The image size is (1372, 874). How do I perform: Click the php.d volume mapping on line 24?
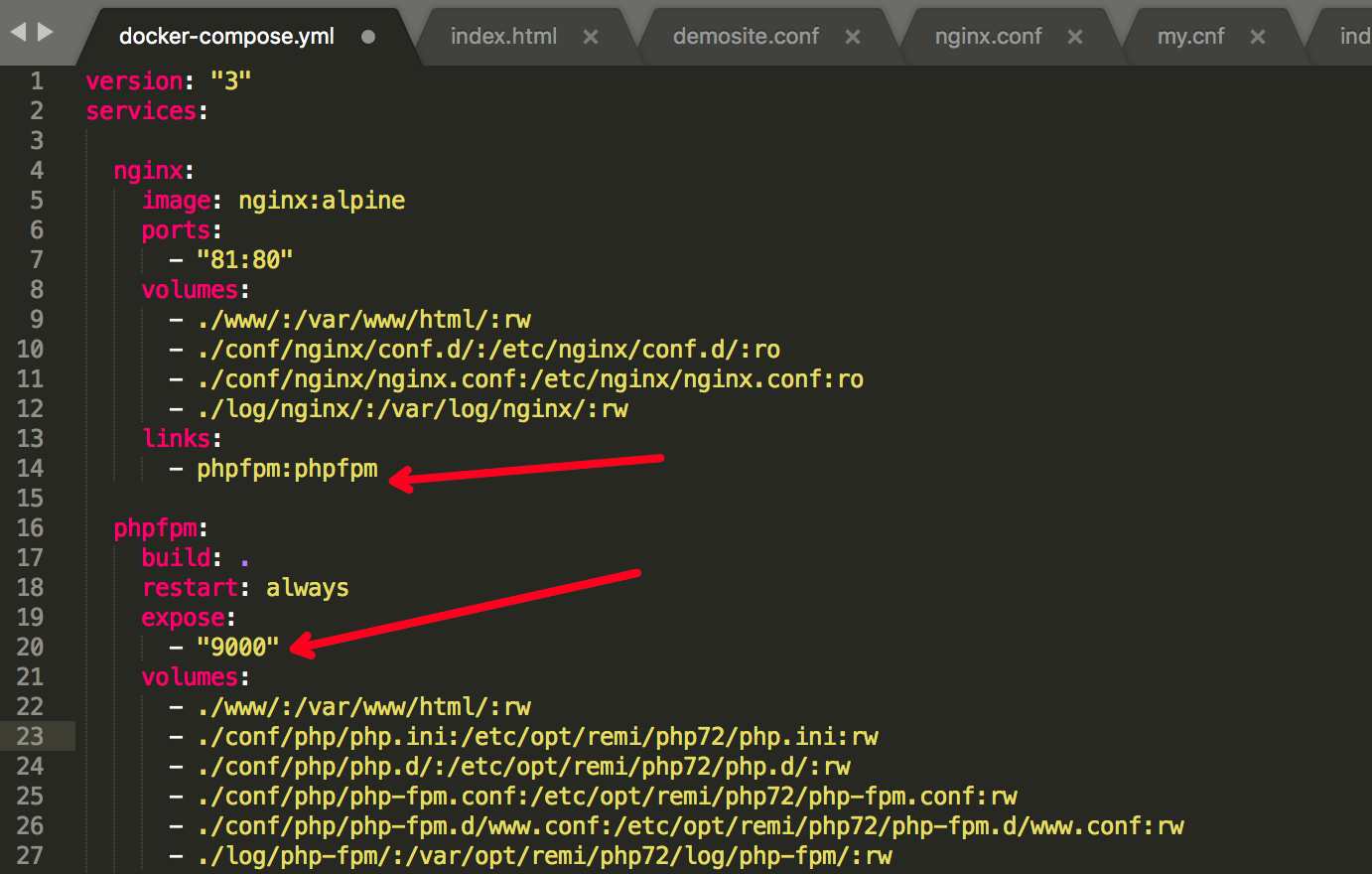(x=523, y=767)
